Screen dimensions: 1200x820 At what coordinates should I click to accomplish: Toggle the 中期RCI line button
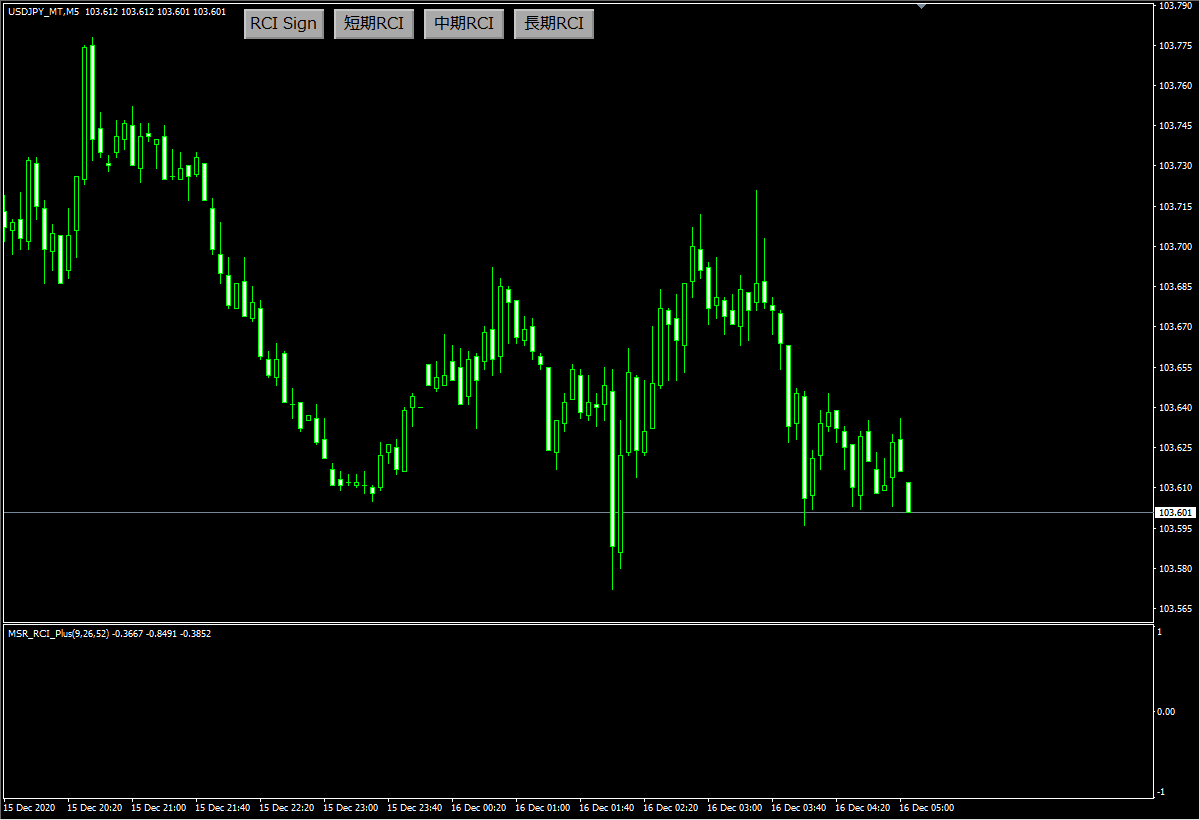point(464,24)
